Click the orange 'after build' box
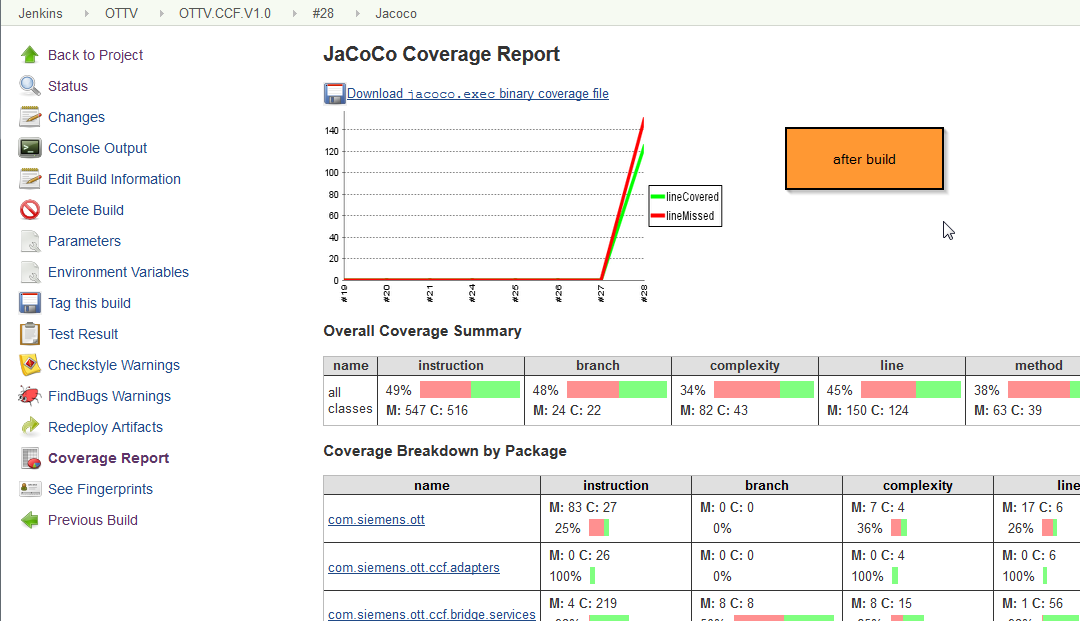The width and height of the screenshot is (1080, 621). pyautogui.click(x=864, y=159)
